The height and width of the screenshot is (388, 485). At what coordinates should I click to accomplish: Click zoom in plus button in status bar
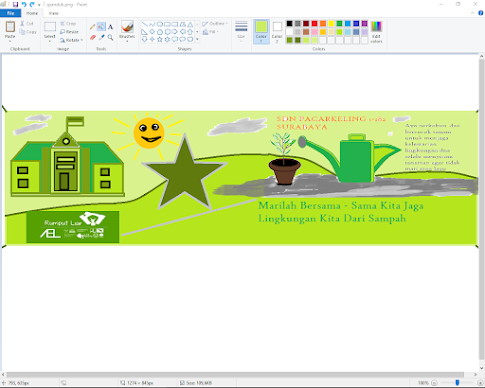click(480, 383)
